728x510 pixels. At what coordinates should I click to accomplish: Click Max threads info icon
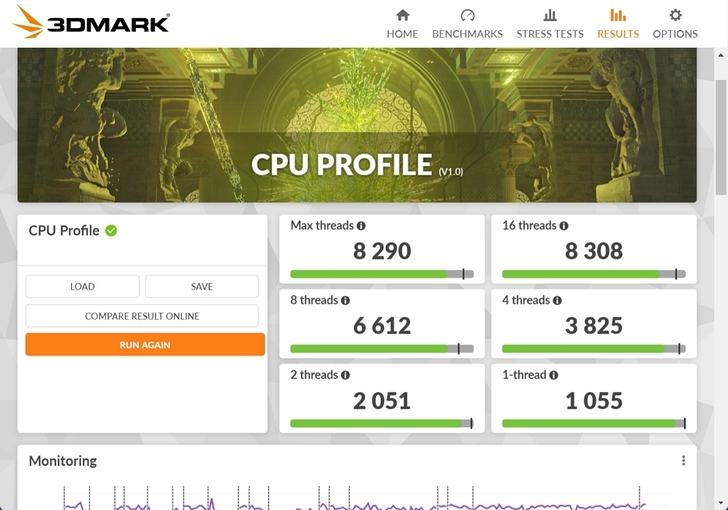pyautogui.click(x=361, y=226)
